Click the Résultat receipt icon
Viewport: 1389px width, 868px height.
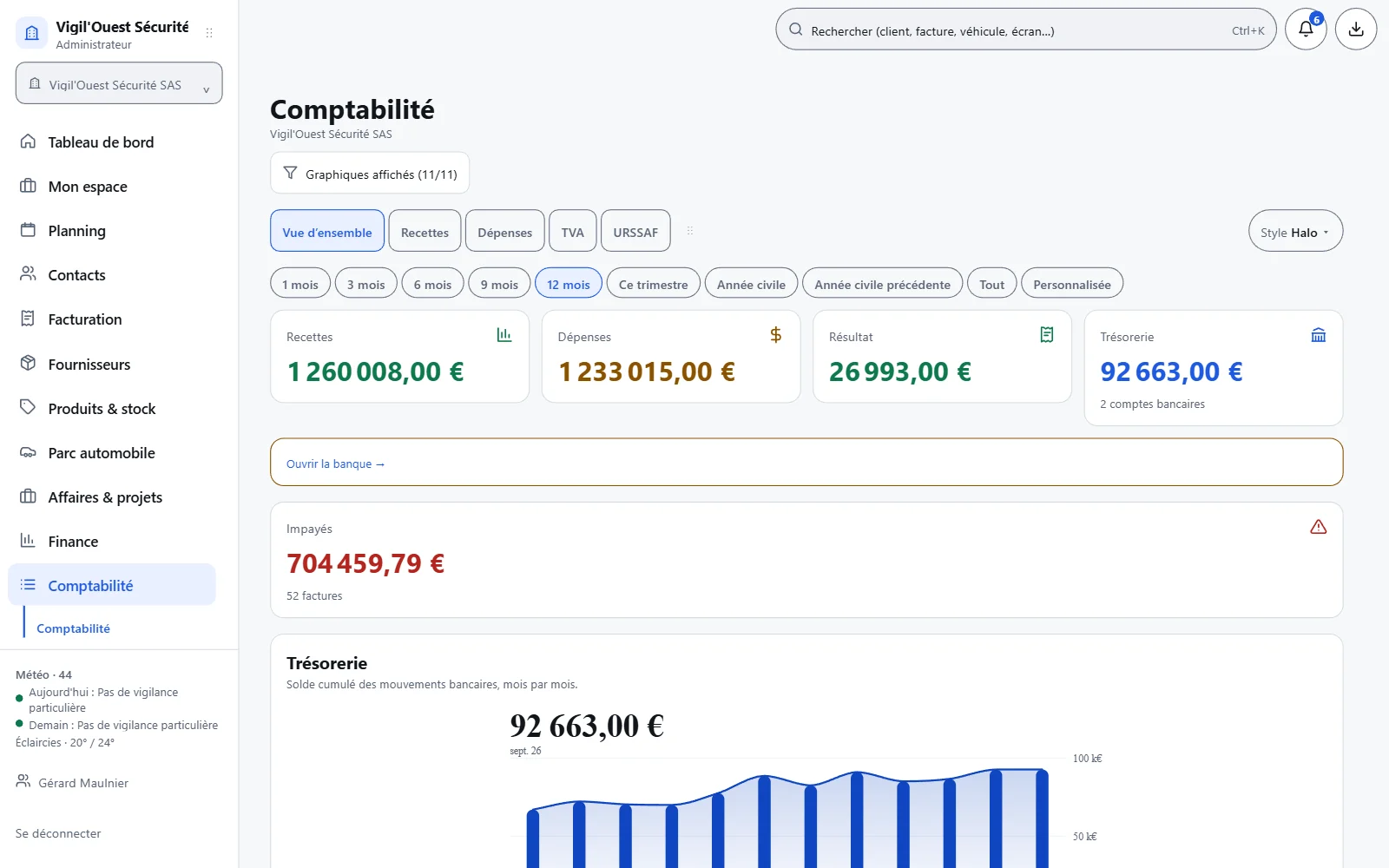pos(1047,335)
